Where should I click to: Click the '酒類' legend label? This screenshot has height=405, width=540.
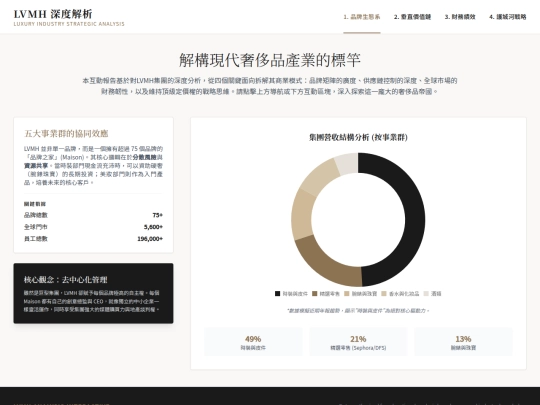[x=436, y=294]
